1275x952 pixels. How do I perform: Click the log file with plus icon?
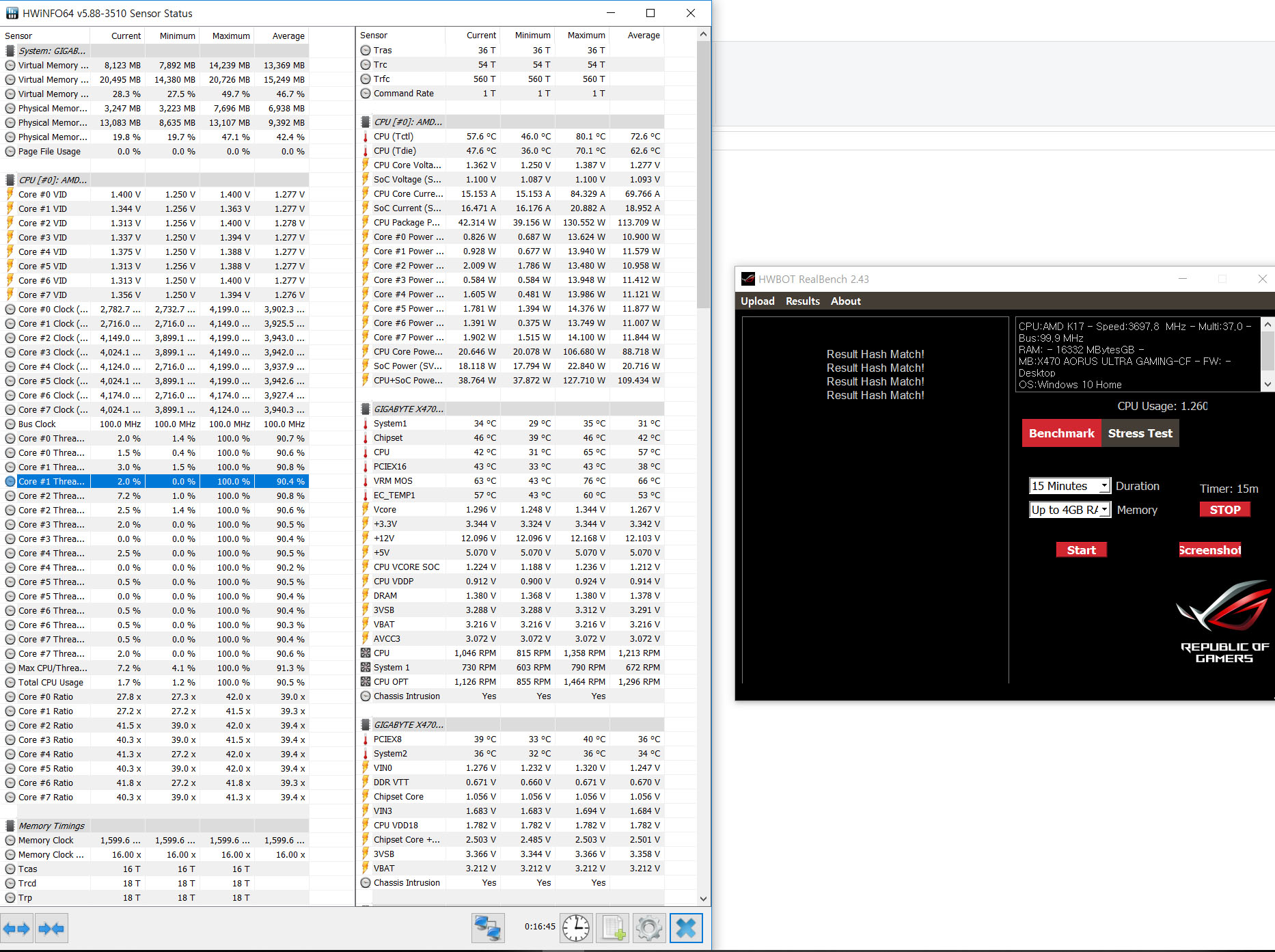point(612,928)
